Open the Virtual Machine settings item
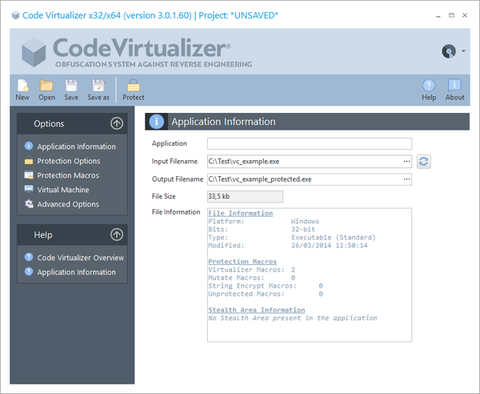Viewport: 480px width, 394px height. [x=63, y=190]
